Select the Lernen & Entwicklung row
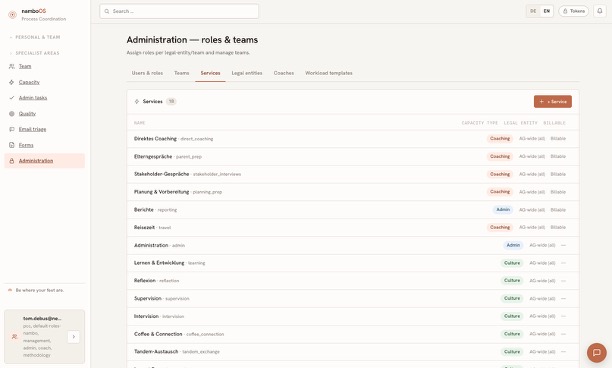The height and width of the screenshot is (368, 612). 353,263
